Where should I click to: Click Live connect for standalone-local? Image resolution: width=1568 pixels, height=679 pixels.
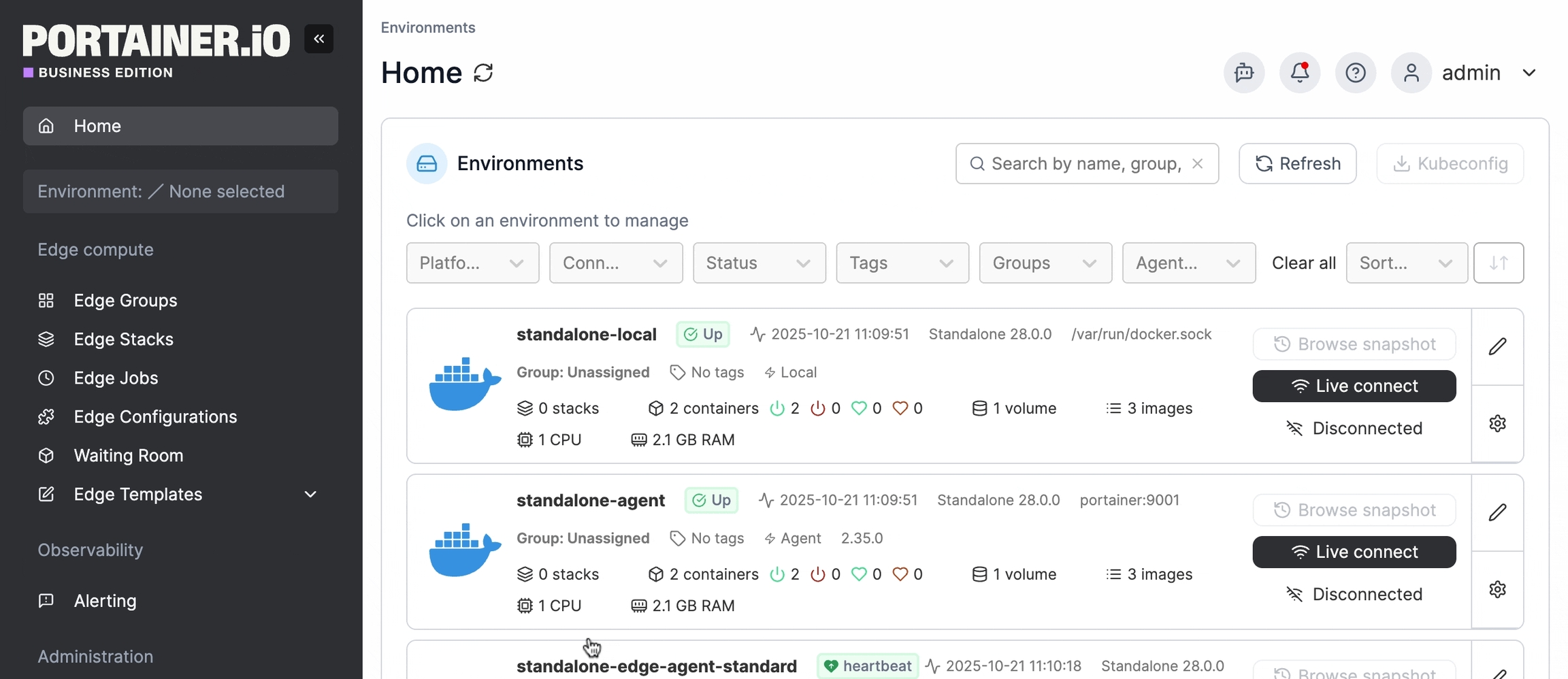[x=1354, y=386]
